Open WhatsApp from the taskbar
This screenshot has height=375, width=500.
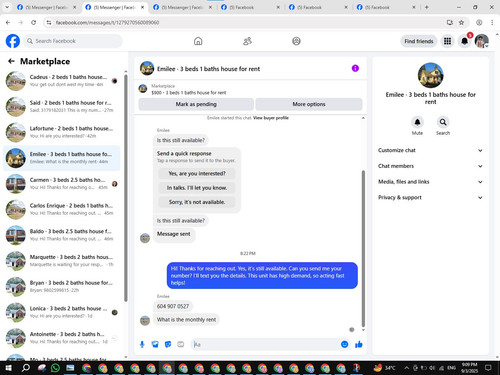click(55, 368)
